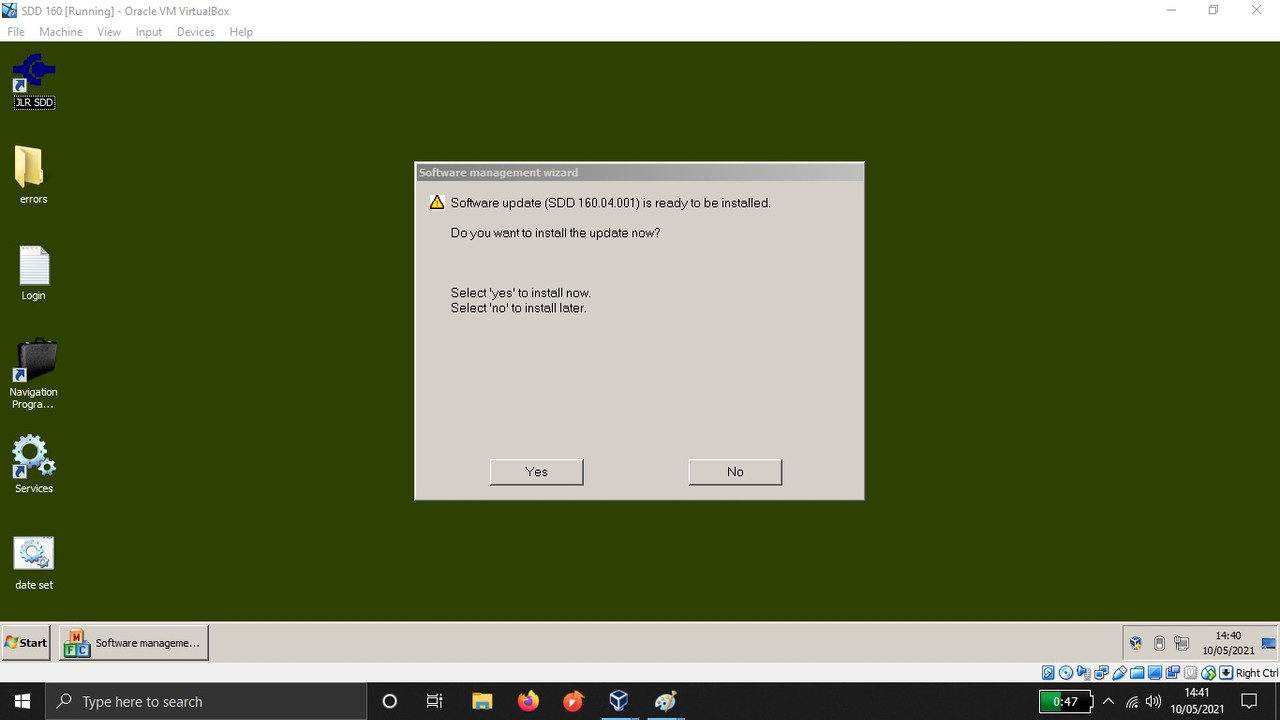Open File Explorer from host taskbar
This screenshot has height=720, width=1280.
[482, 702]
